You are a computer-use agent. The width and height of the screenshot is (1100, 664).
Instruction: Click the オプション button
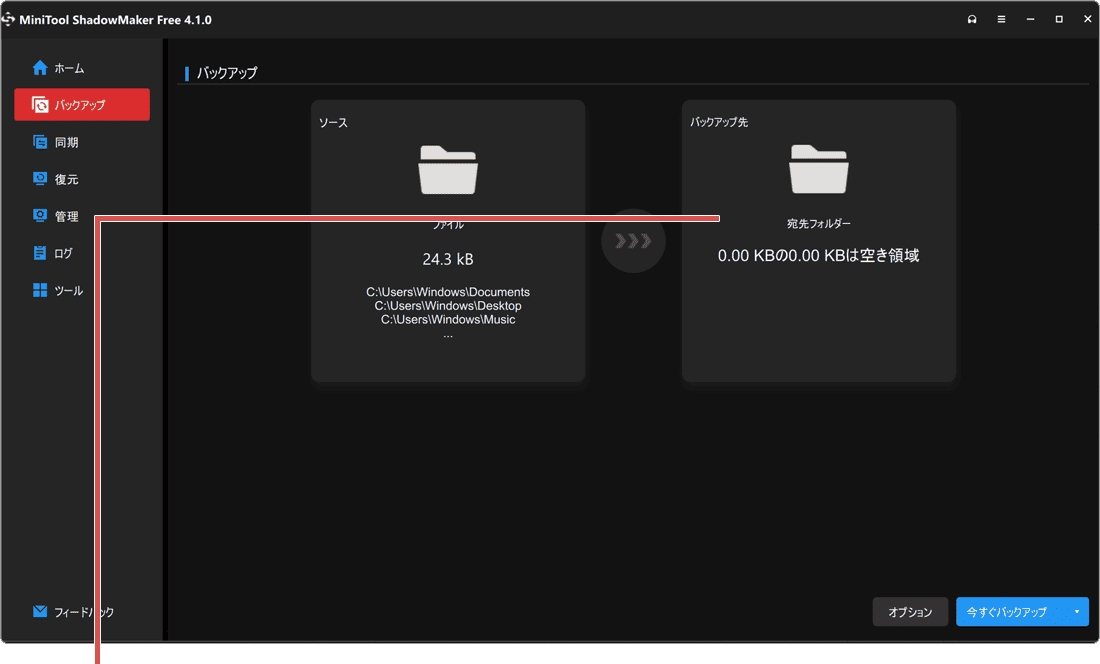910,611
